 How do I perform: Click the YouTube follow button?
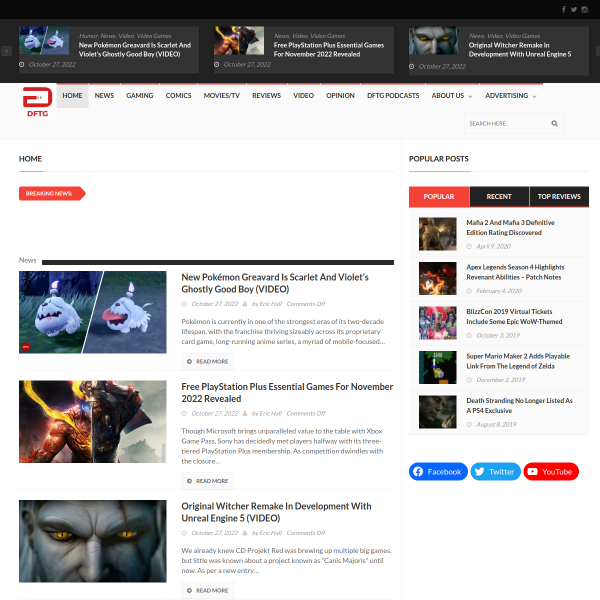point(551,471)
